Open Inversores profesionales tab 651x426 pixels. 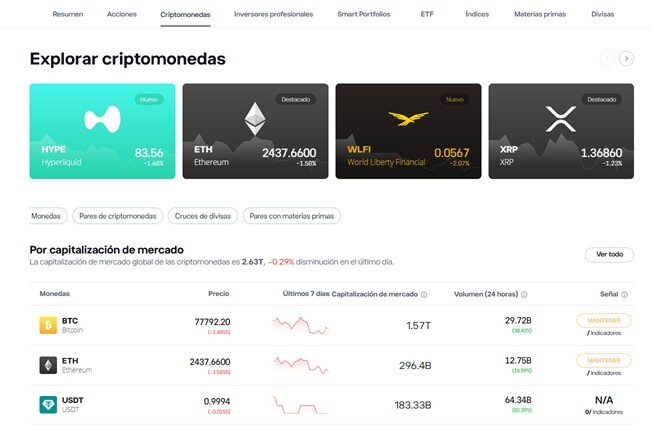(273, 14)
